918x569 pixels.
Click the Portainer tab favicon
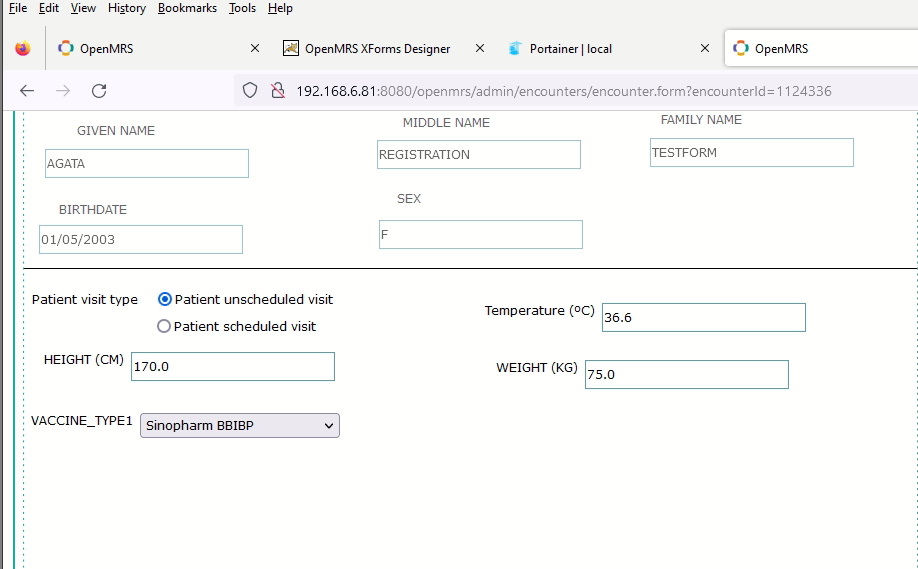pyautogui.click(x=515, y=48)
